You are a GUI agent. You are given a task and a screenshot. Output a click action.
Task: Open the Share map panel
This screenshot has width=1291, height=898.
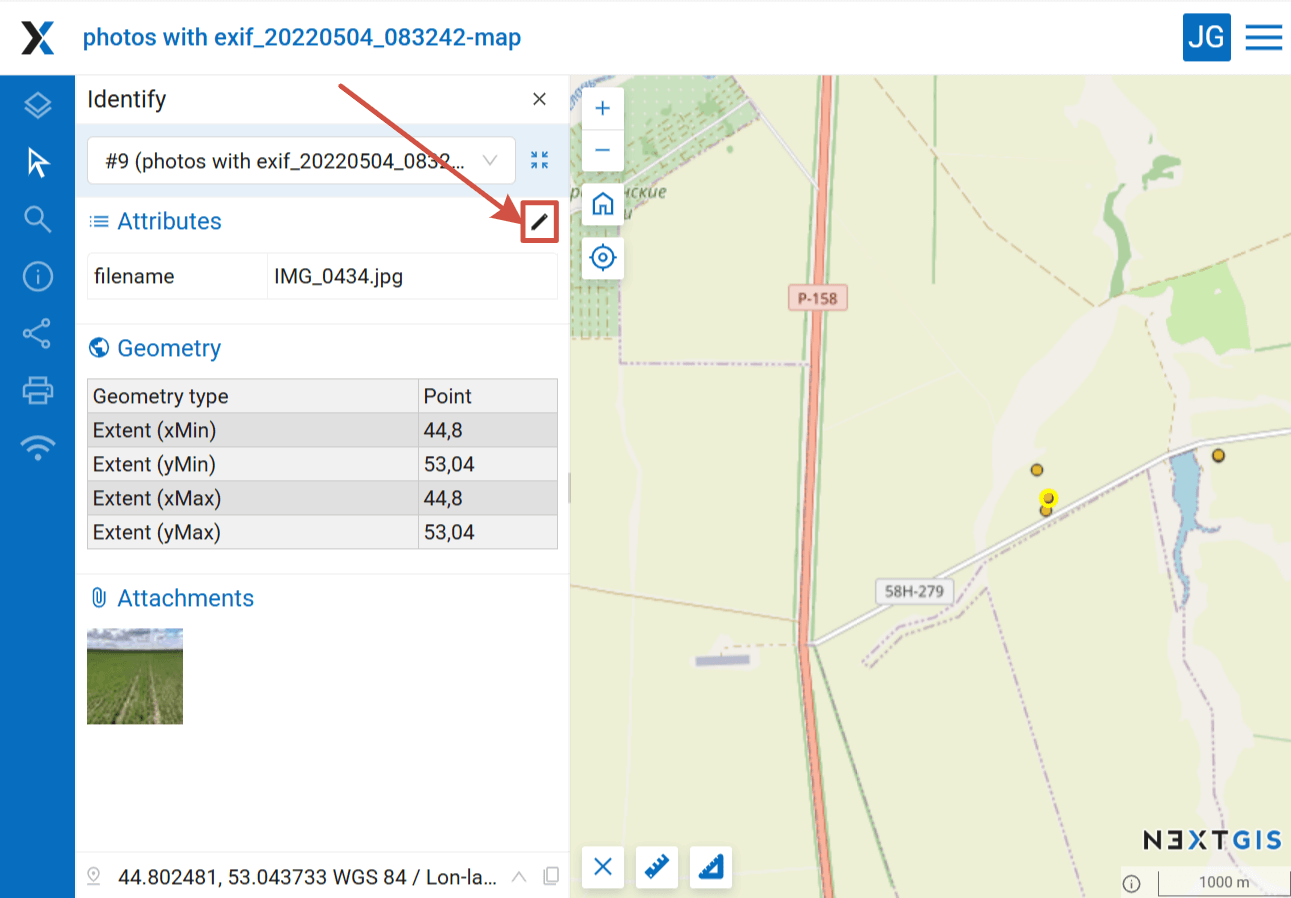[37, 333]
